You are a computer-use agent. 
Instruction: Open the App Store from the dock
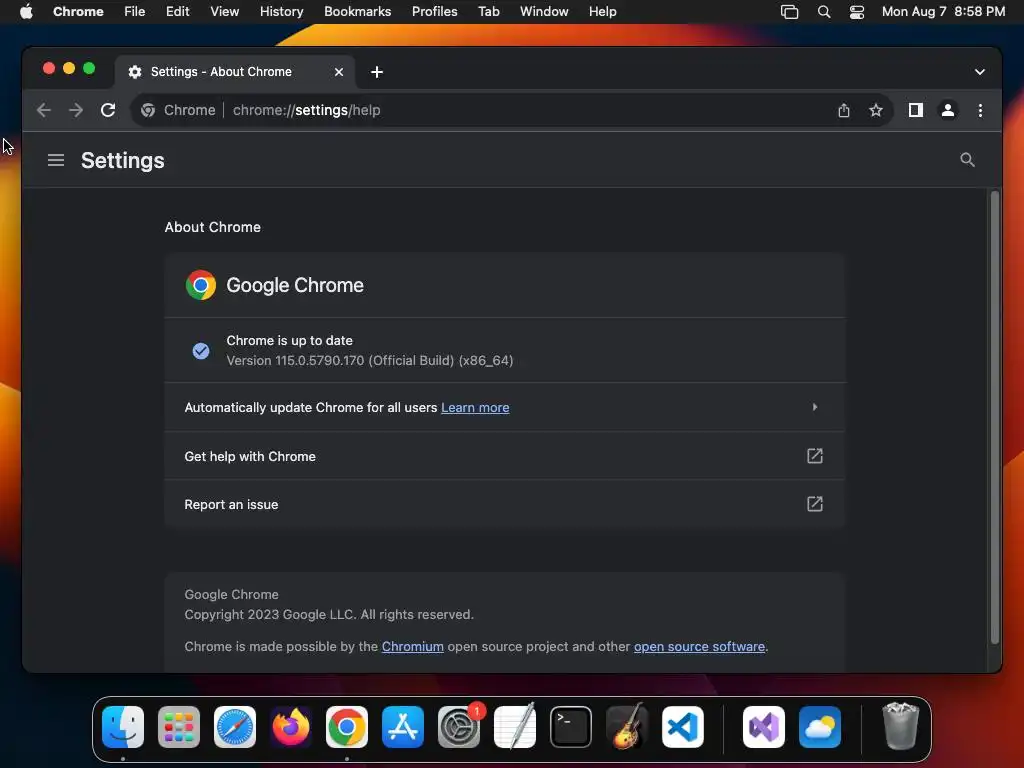pyautogui.click(x=402, y=726)
